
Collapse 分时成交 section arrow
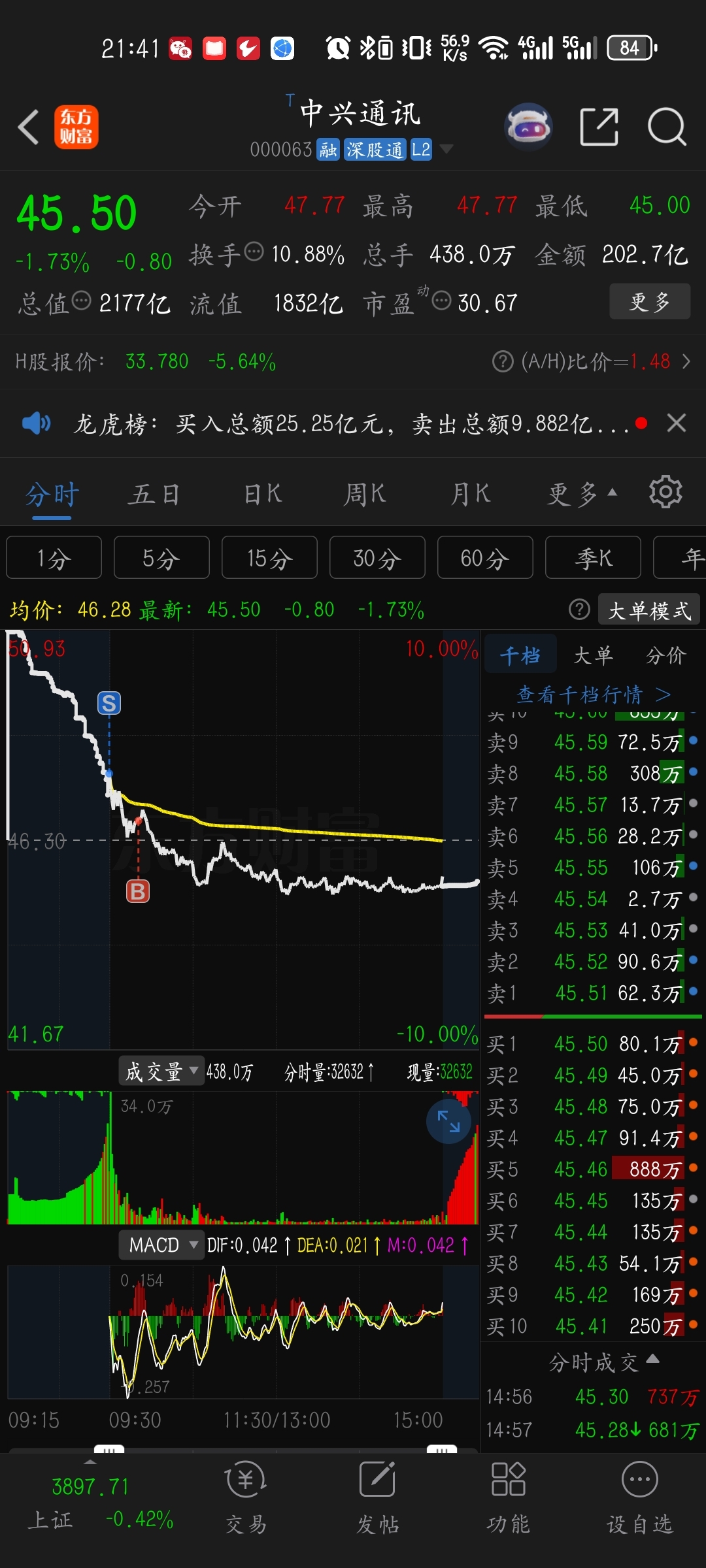[x=652, y=1358]
